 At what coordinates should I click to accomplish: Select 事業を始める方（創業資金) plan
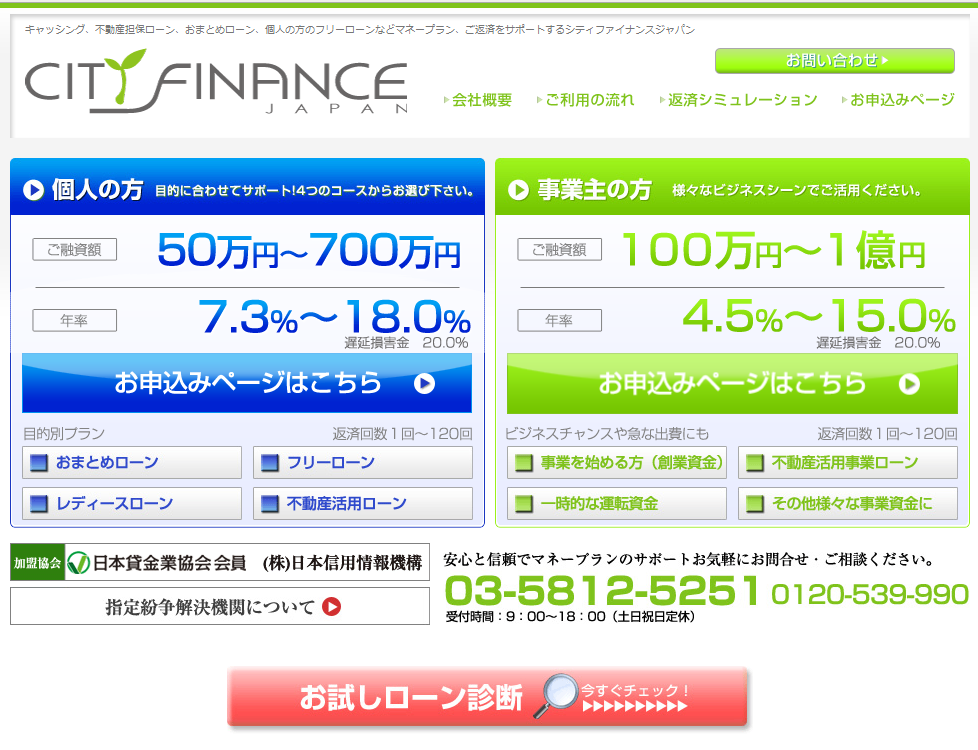617,462
